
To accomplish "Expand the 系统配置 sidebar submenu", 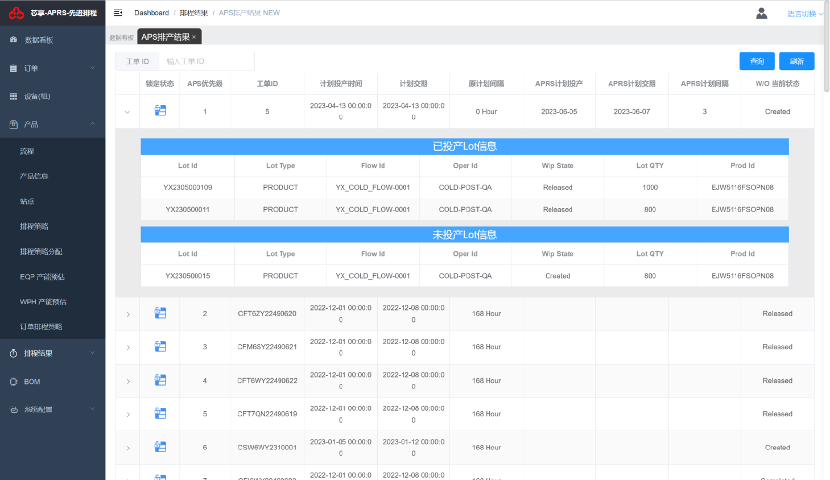I will pos(93,409).
